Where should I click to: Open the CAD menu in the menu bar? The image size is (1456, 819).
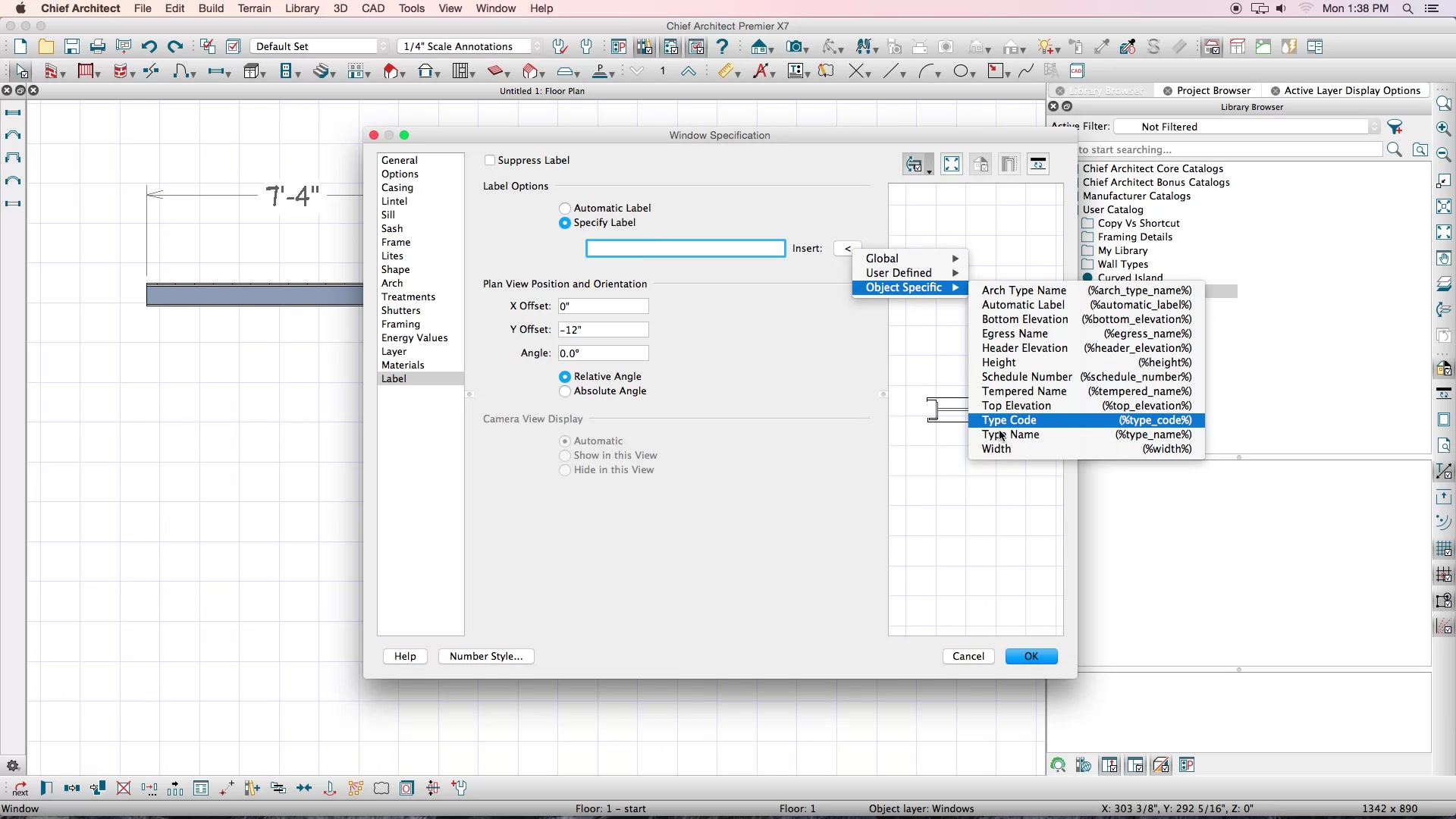(x=373, y=8)
